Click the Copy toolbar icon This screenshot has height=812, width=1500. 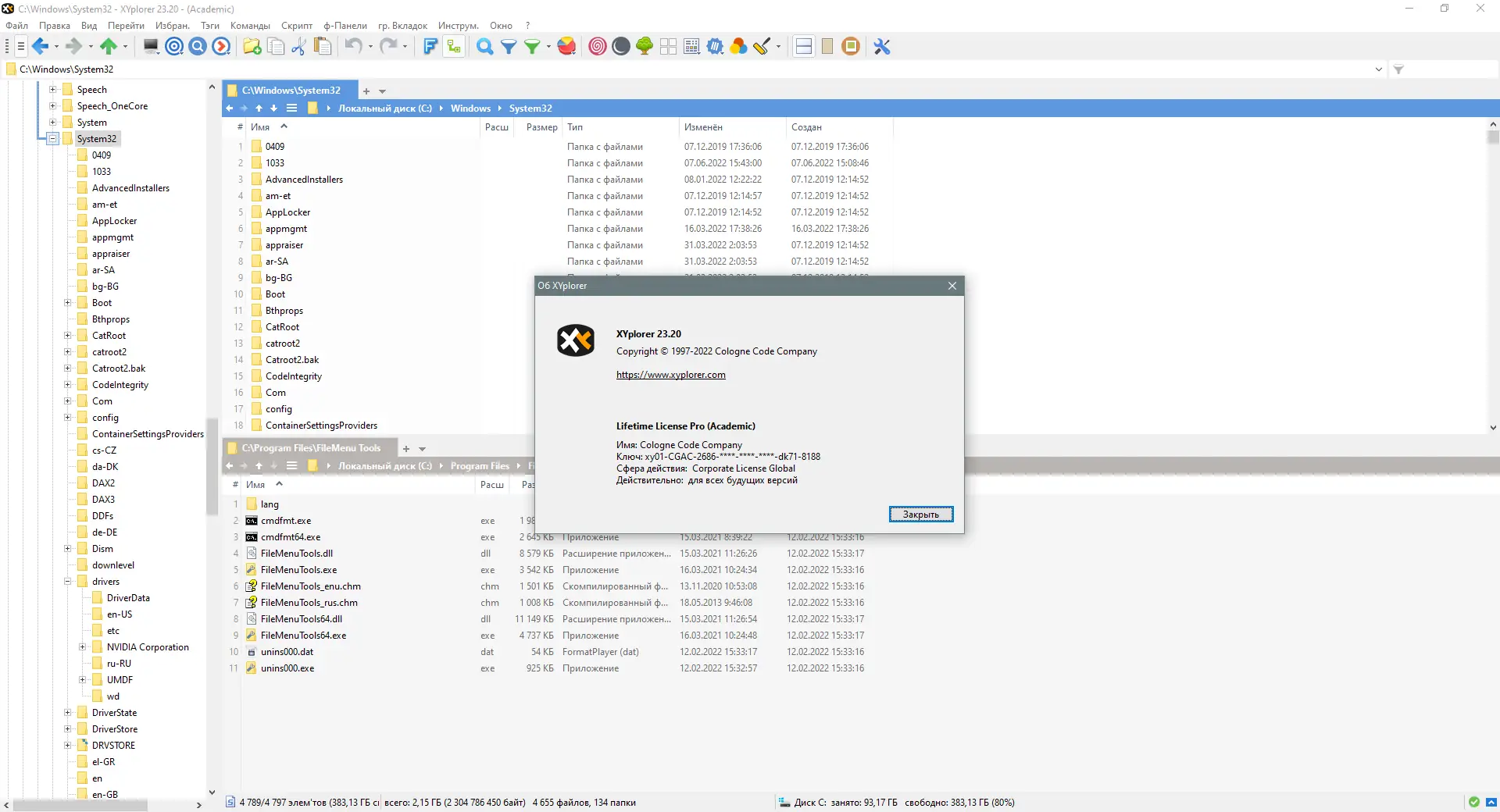click(x=276, y=47)
